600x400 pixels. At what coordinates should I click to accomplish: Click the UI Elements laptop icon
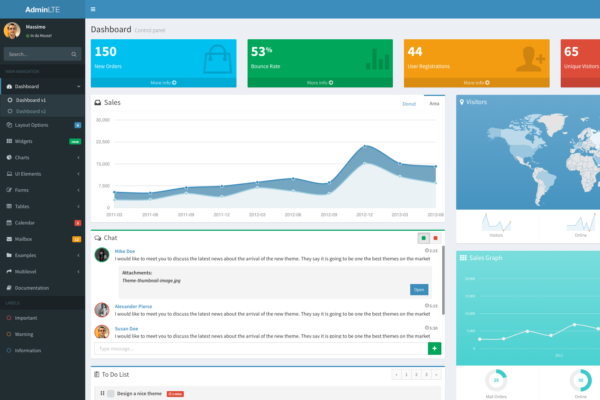click(x=9, y=174)
